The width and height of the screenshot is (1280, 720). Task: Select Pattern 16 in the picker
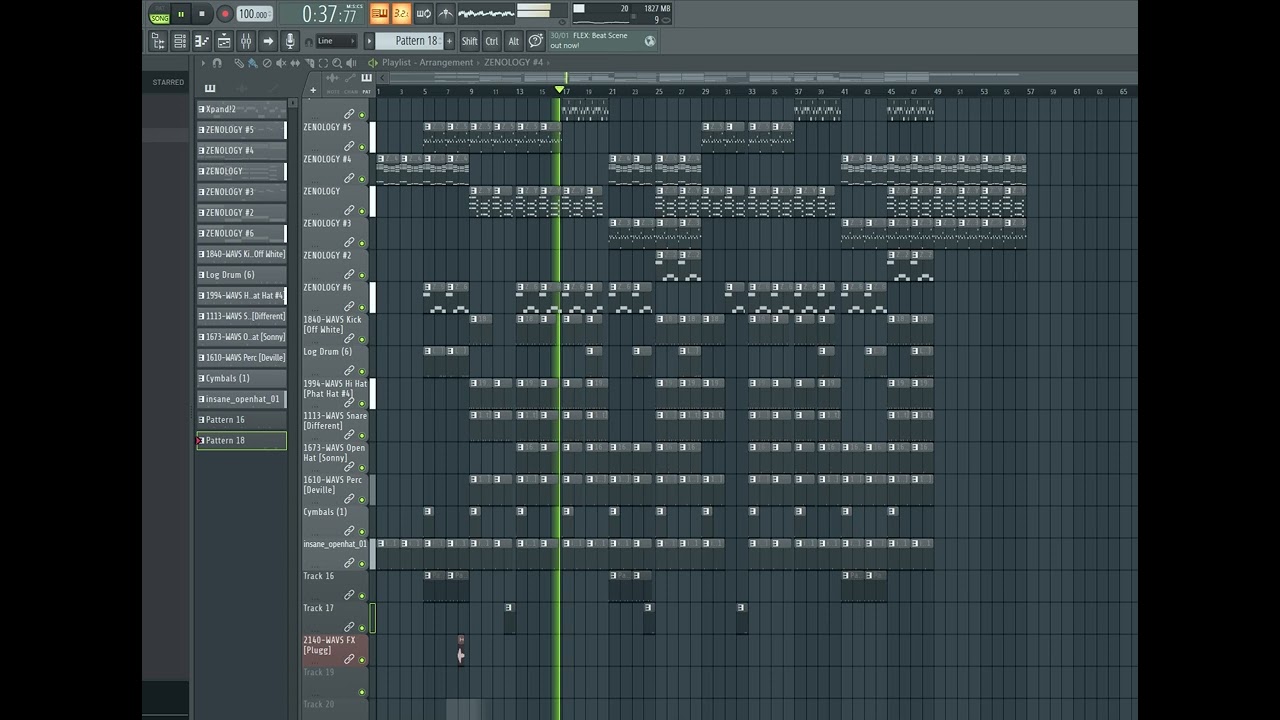point(241,420)
